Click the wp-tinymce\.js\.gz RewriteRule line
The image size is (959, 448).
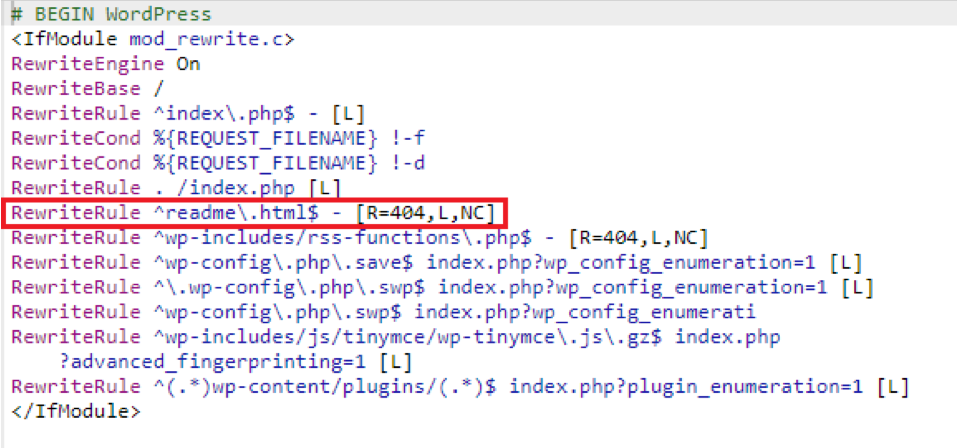coord(396,337)
